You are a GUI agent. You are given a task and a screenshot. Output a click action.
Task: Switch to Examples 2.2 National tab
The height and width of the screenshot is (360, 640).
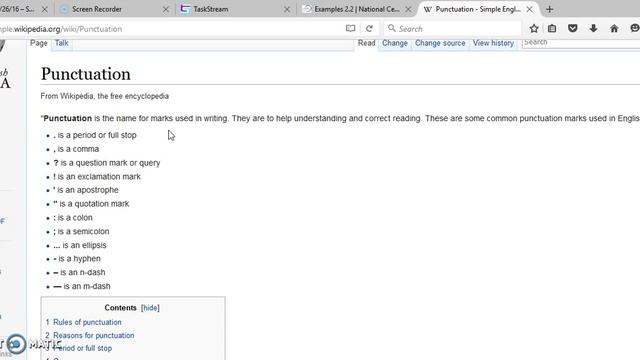tap(356, 9)
